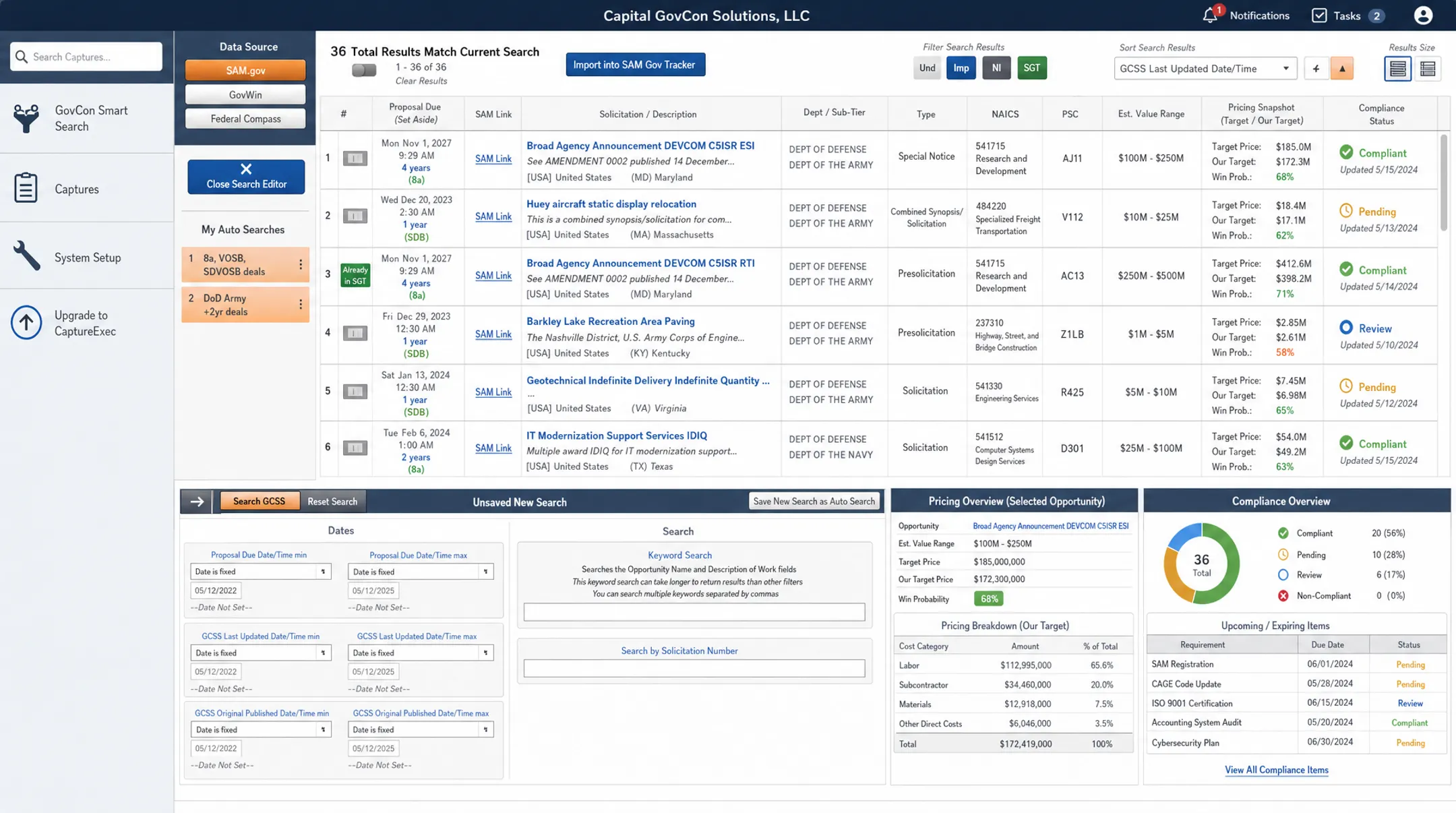Open Barkley Lake Recreation Area Paving

pos(610,322)
